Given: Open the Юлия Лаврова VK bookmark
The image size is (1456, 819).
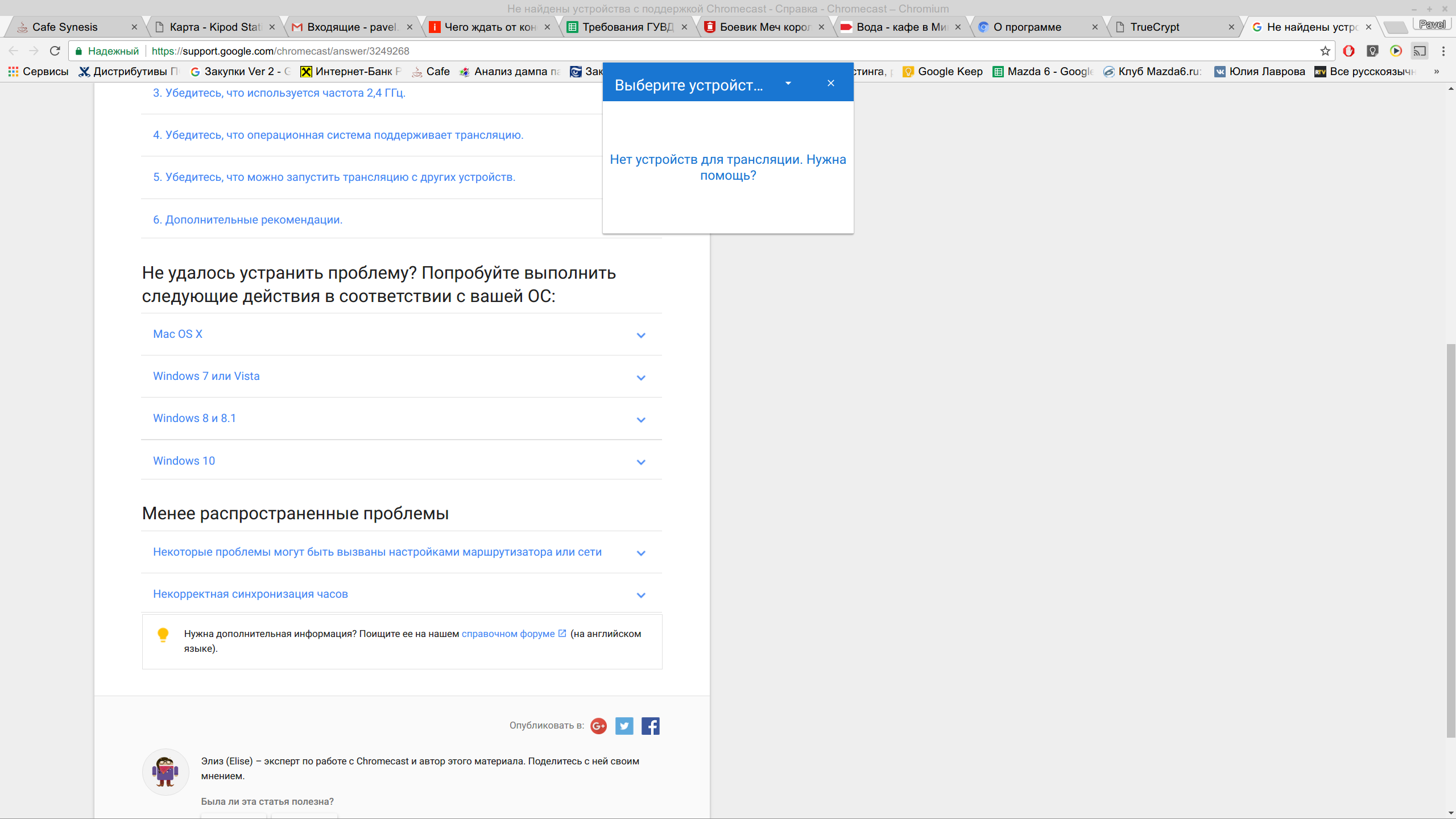Looking at the screenshot, I should [x=1260, y=72].
